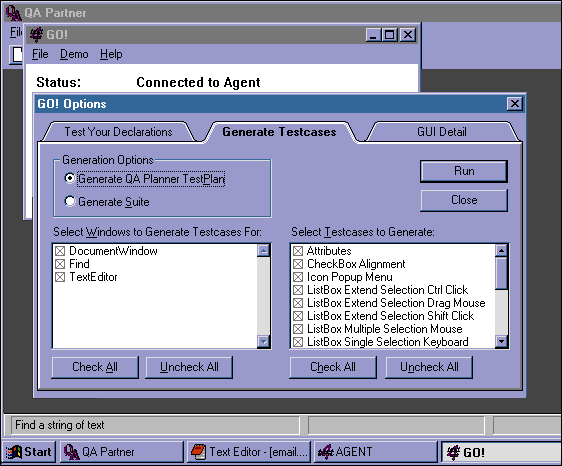
Task: Click Check All under windows list
Action: coord(95,367)
